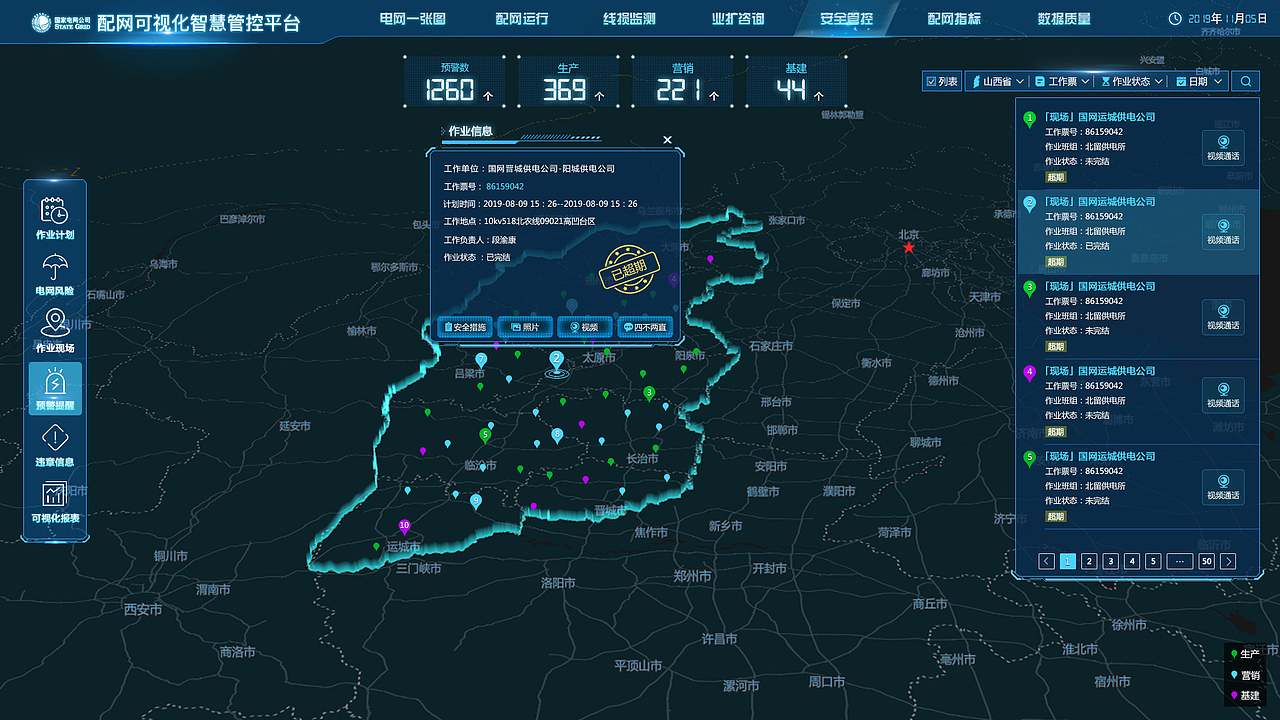The width and height of the screenshot is (1280, 720).
Task: Open 电网风险 umbrella icon in sidebar
Action: pos(55,274)
